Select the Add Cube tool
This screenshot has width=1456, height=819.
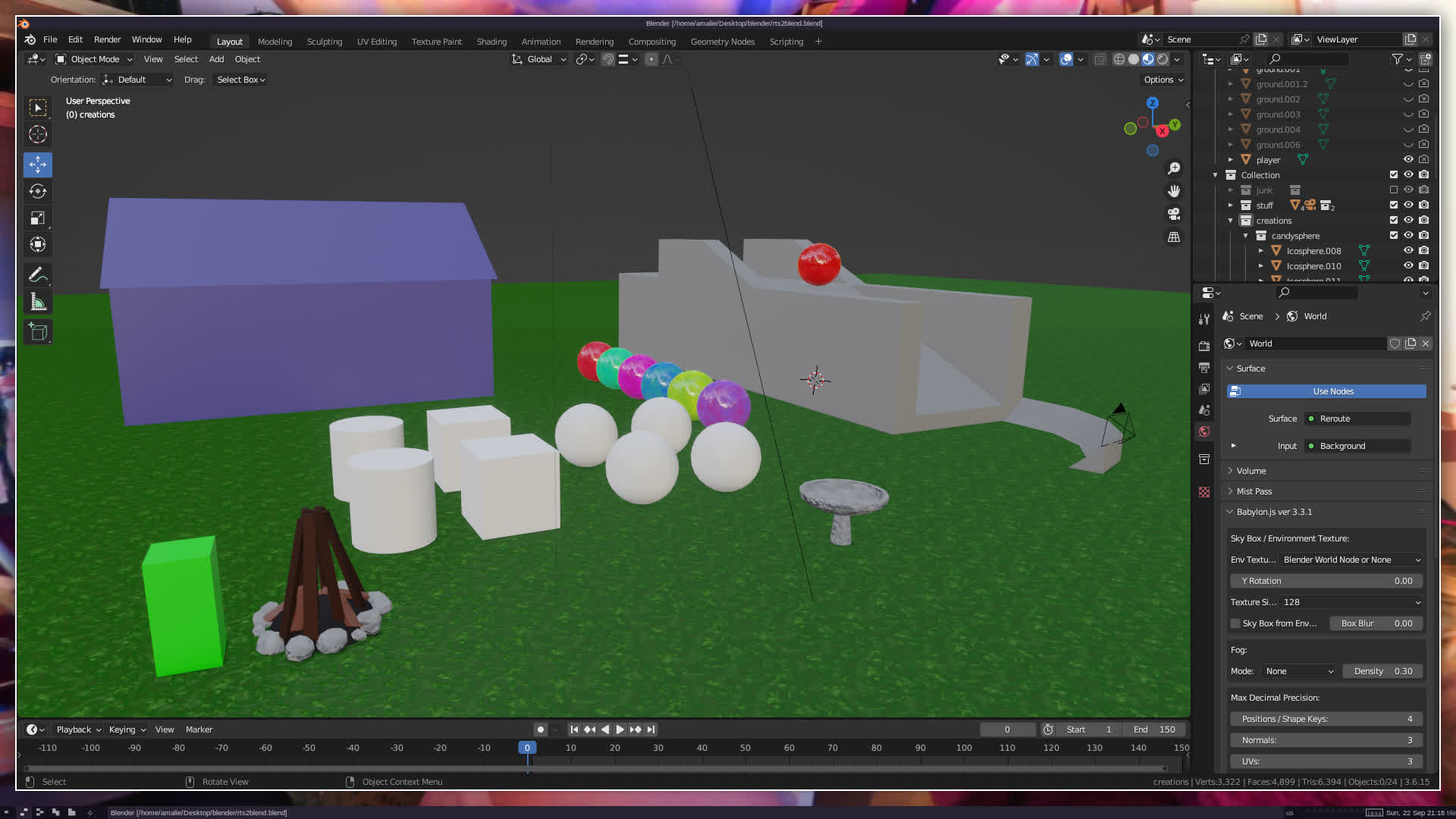point(37,332)
